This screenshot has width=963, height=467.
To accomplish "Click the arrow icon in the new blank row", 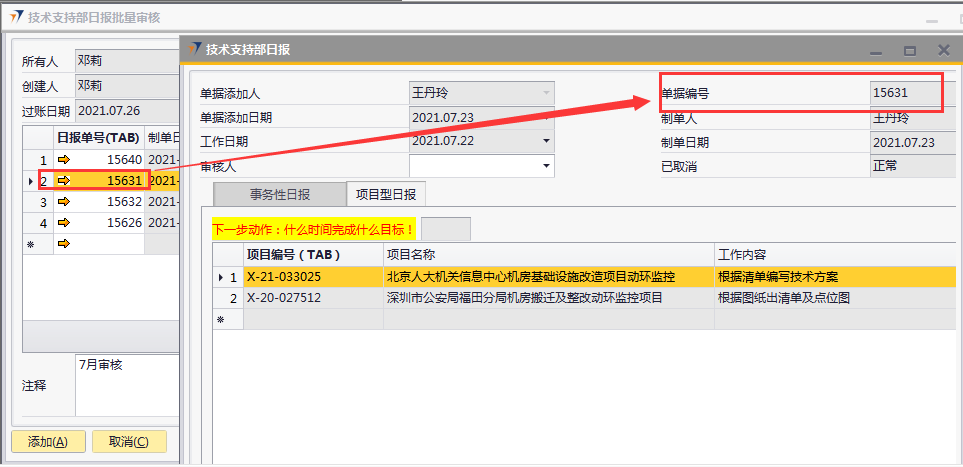I will 64,244.
